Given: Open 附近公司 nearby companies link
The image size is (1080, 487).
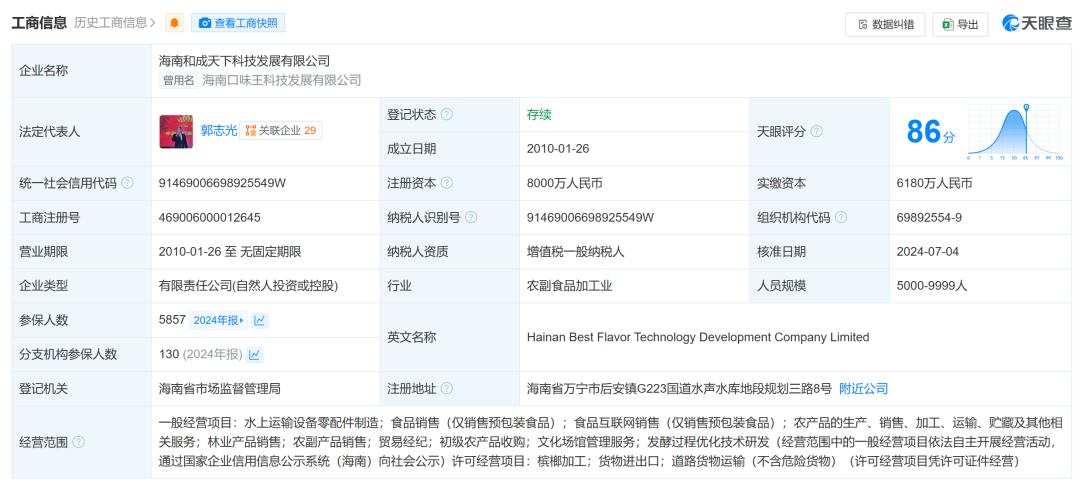Looking at the screenshot, I should click(864, 388).
